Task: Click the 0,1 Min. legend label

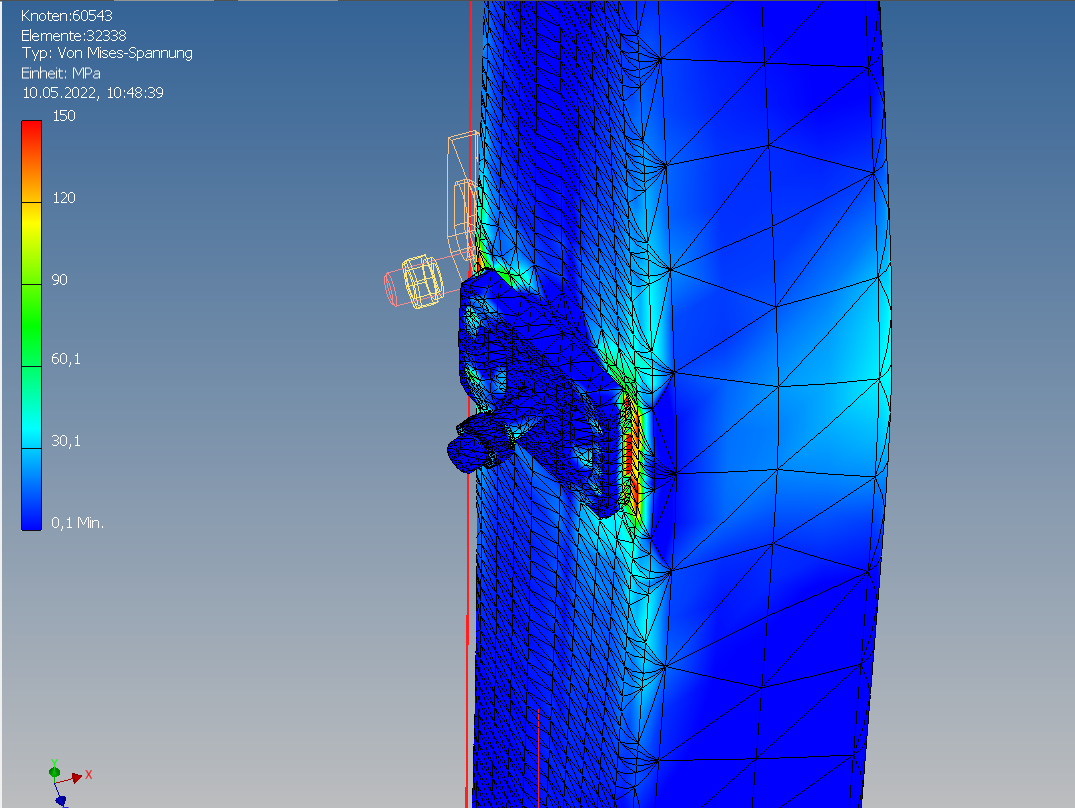Action: pos(78,523)
